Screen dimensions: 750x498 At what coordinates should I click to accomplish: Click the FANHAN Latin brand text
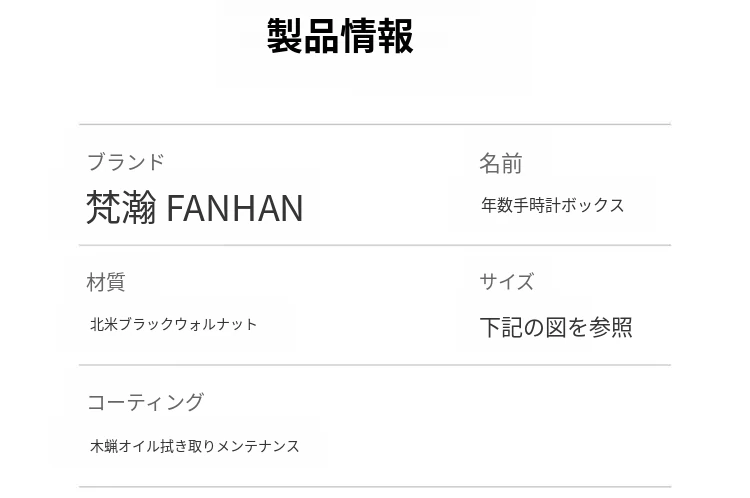click(234, 208)
